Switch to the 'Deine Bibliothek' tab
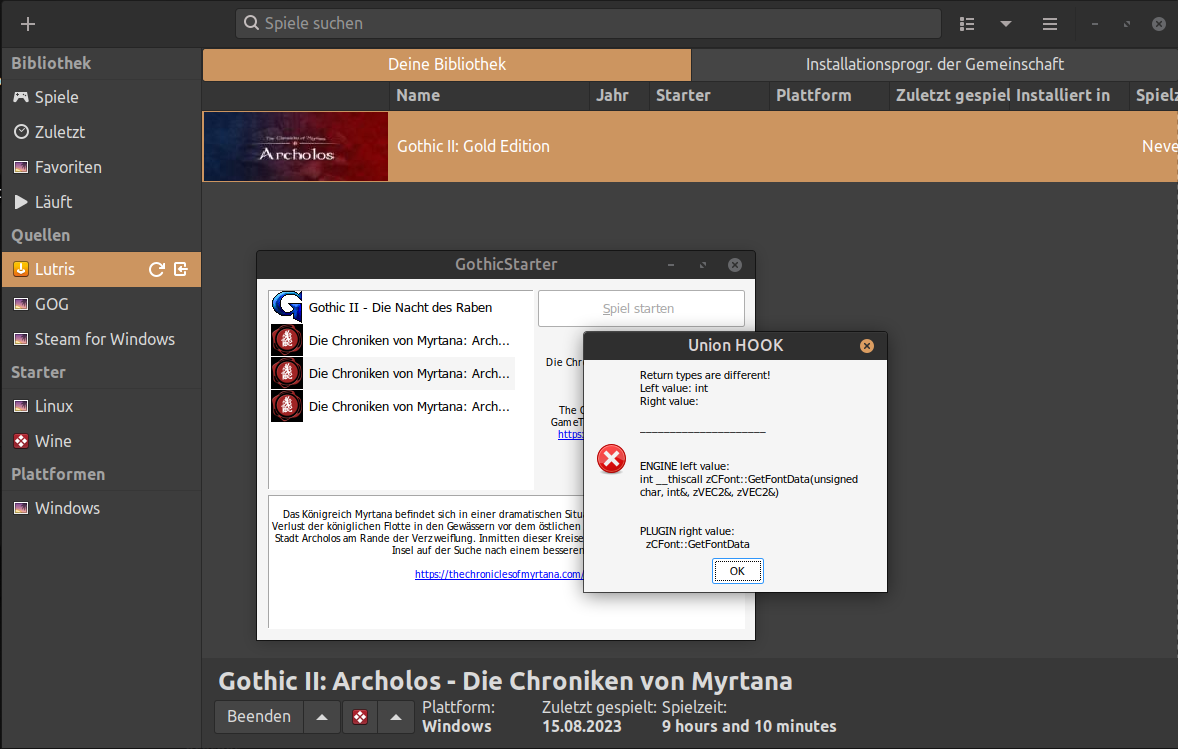The width and height of the screenshot is (1178, 749). point(447,65)
